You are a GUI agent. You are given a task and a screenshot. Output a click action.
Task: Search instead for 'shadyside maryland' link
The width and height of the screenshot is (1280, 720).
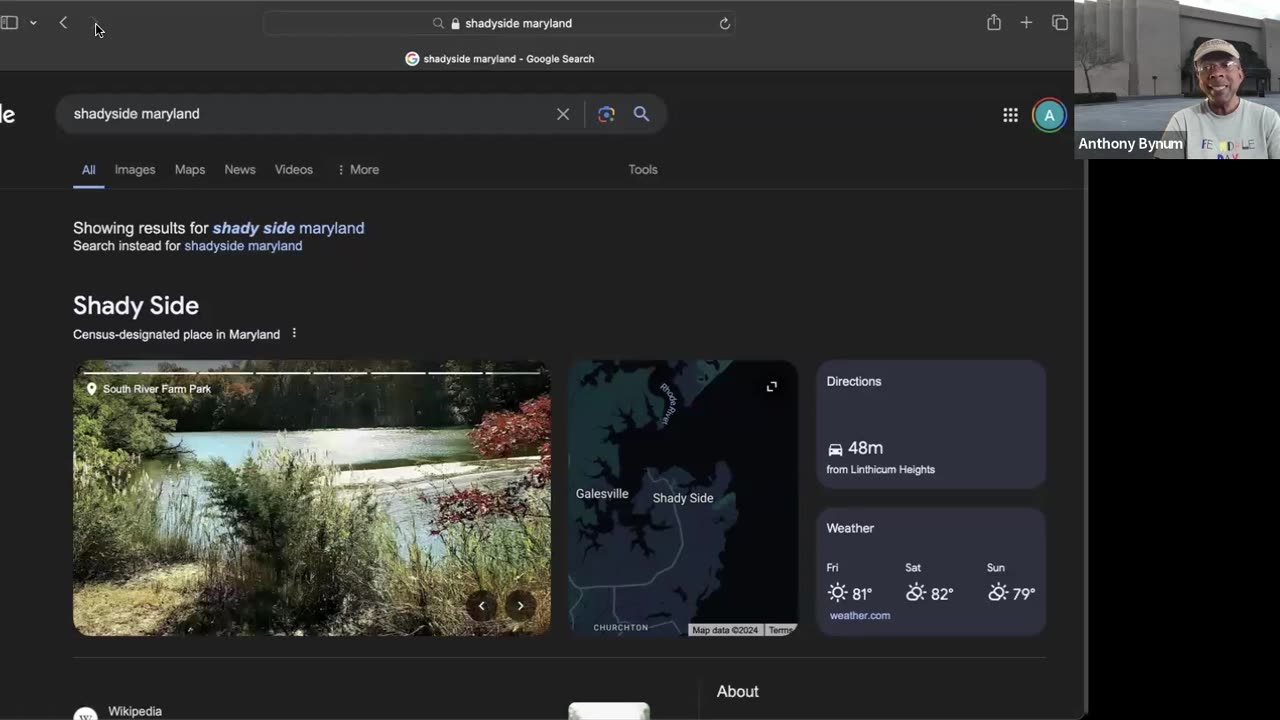(x=243, y=246)
